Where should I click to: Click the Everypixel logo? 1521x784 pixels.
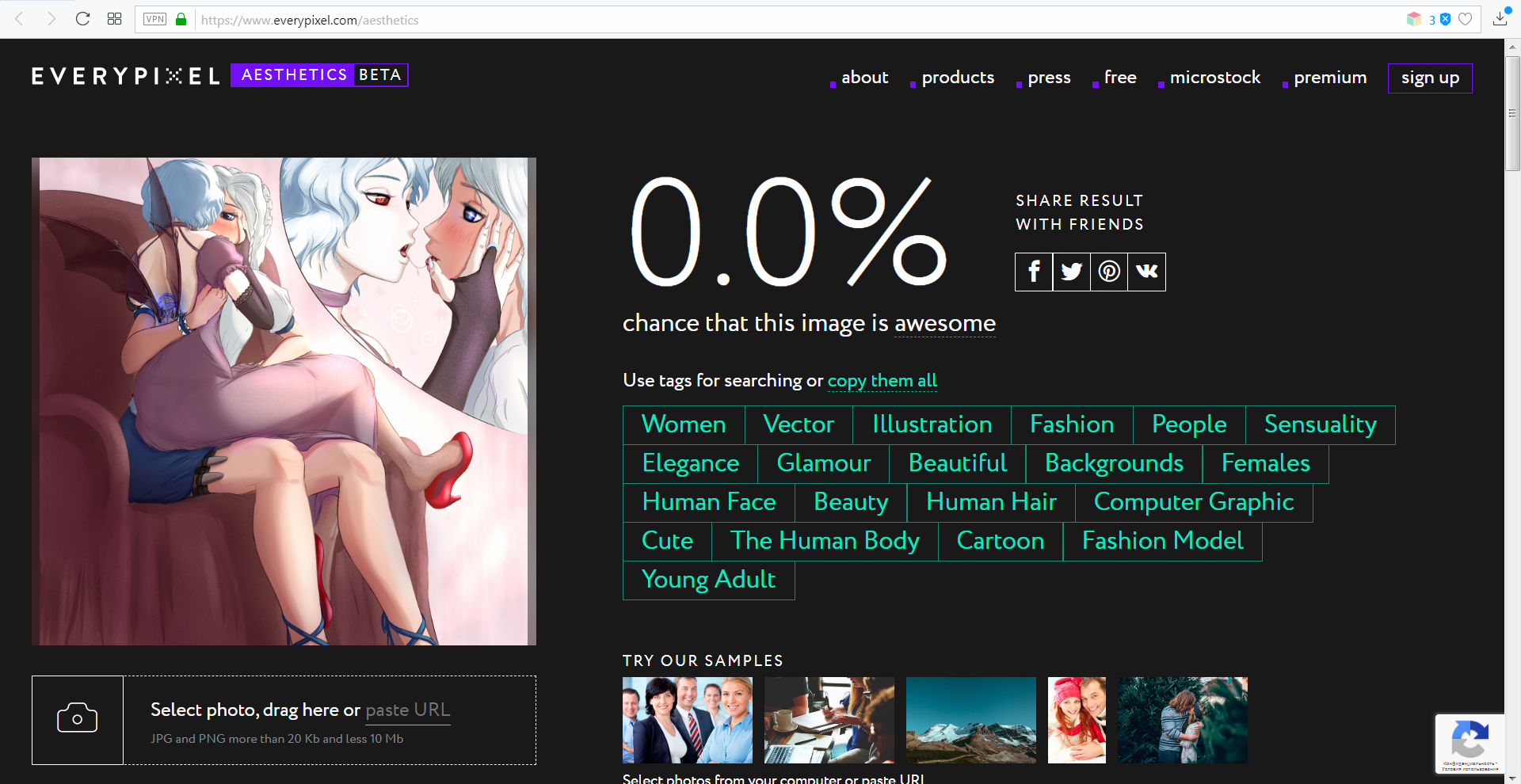[126, 76]
